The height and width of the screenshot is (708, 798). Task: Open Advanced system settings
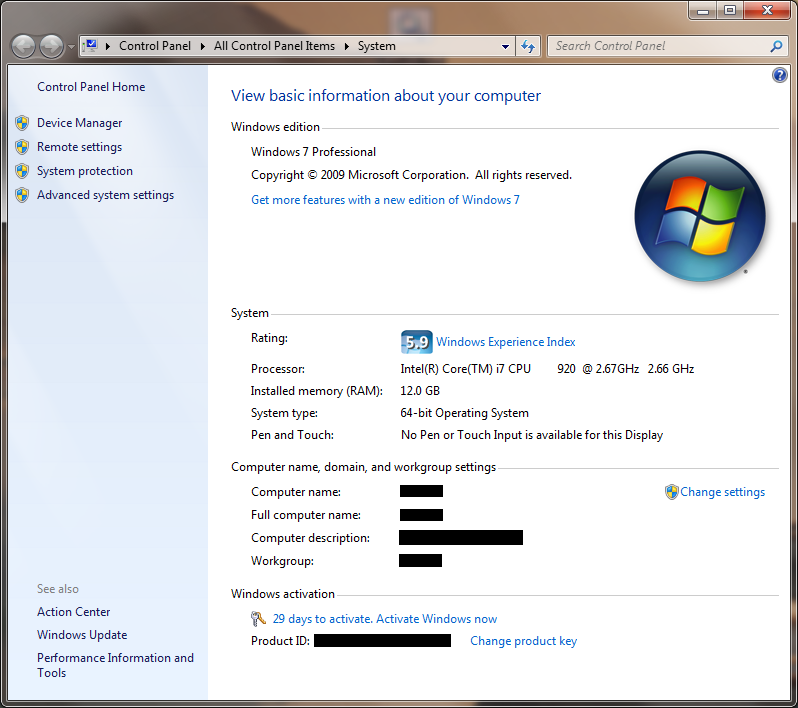point(105,195)
